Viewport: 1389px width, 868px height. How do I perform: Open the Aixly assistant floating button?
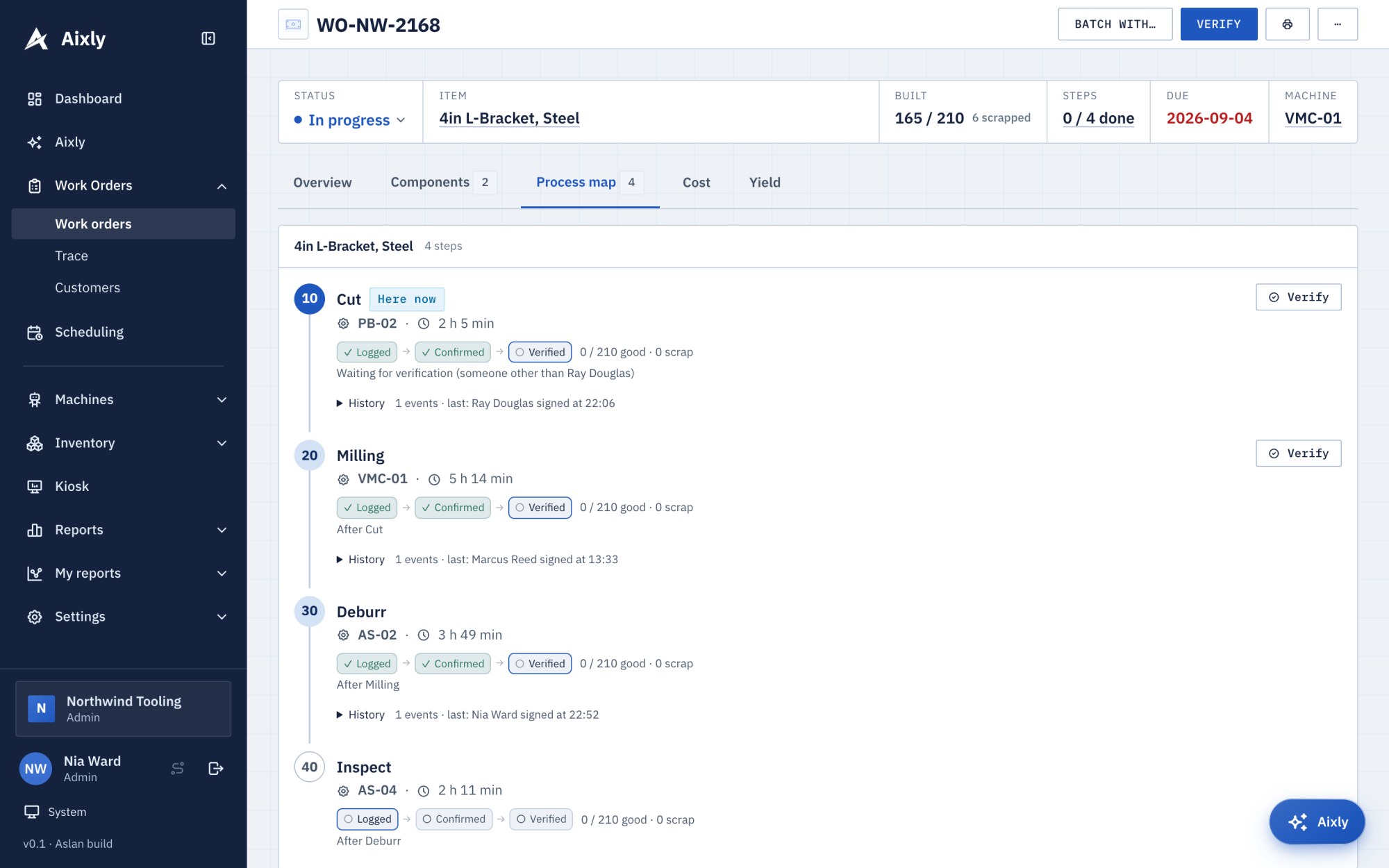click(x=1317, y=821)
